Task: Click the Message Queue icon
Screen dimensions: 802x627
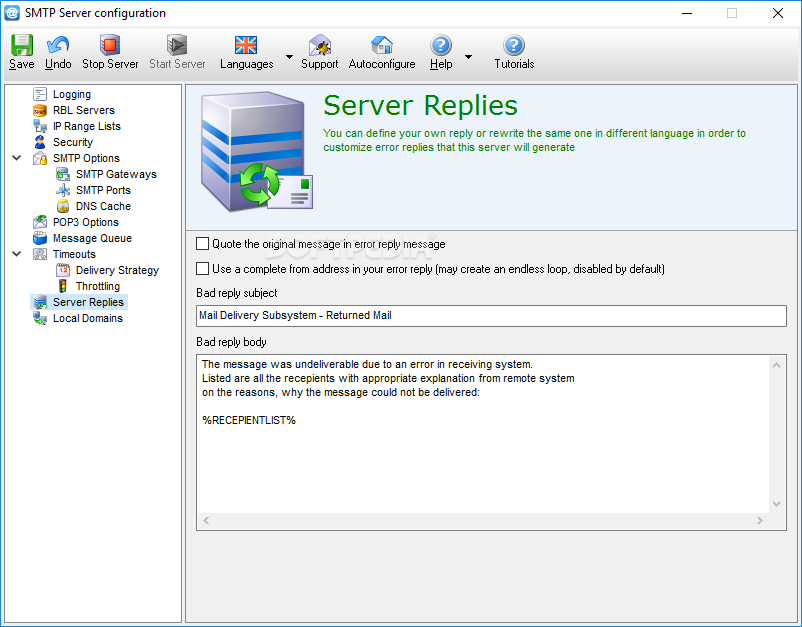Action: pyautogui.click(x=40, y=238)
